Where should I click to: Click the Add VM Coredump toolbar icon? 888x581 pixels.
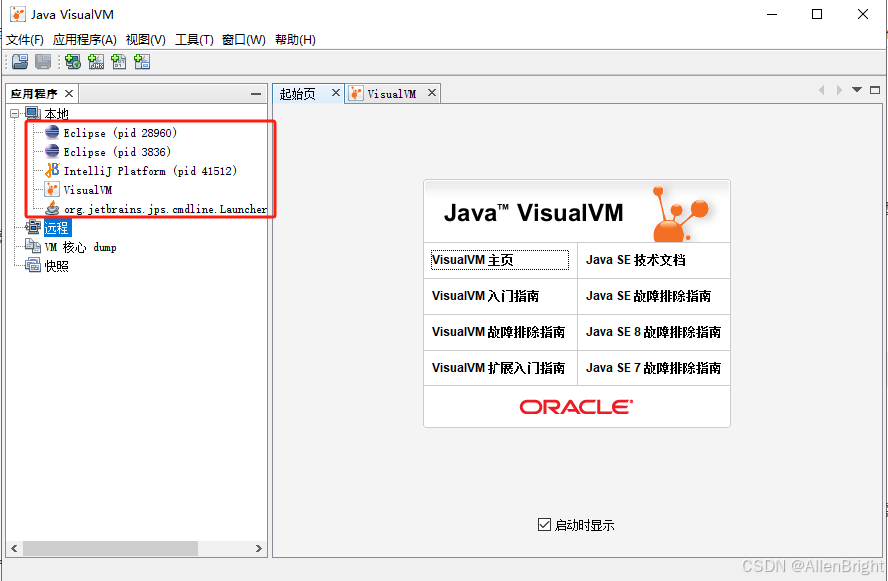coord(119,62)
